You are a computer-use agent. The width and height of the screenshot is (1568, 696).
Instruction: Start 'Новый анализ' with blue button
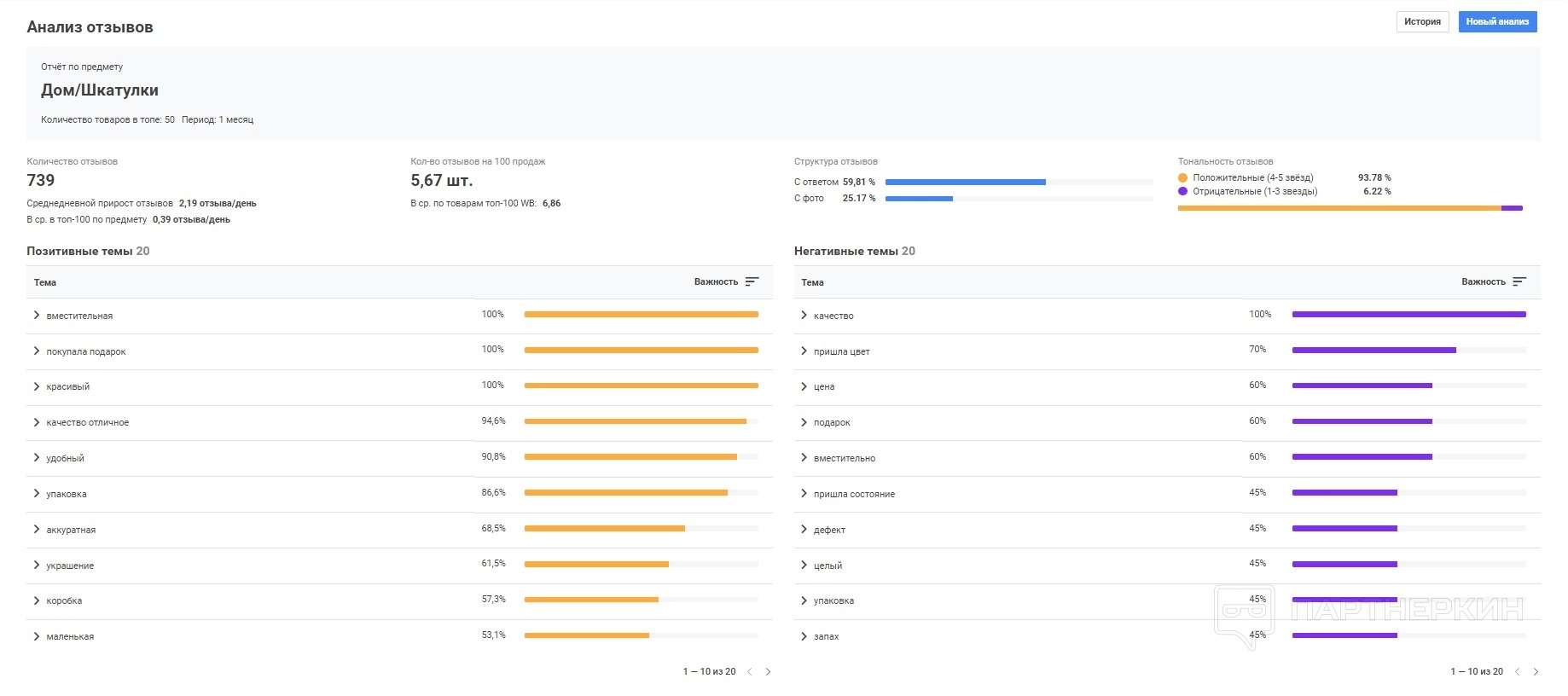pyautogui.click(x=1497, y=22)
